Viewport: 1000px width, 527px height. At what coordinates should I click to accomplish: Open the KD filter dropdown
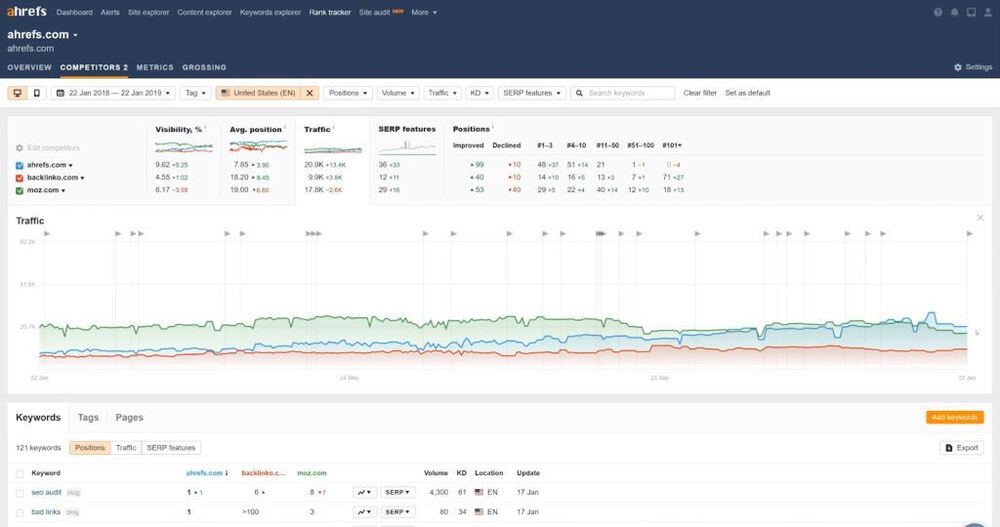(480, 93)
